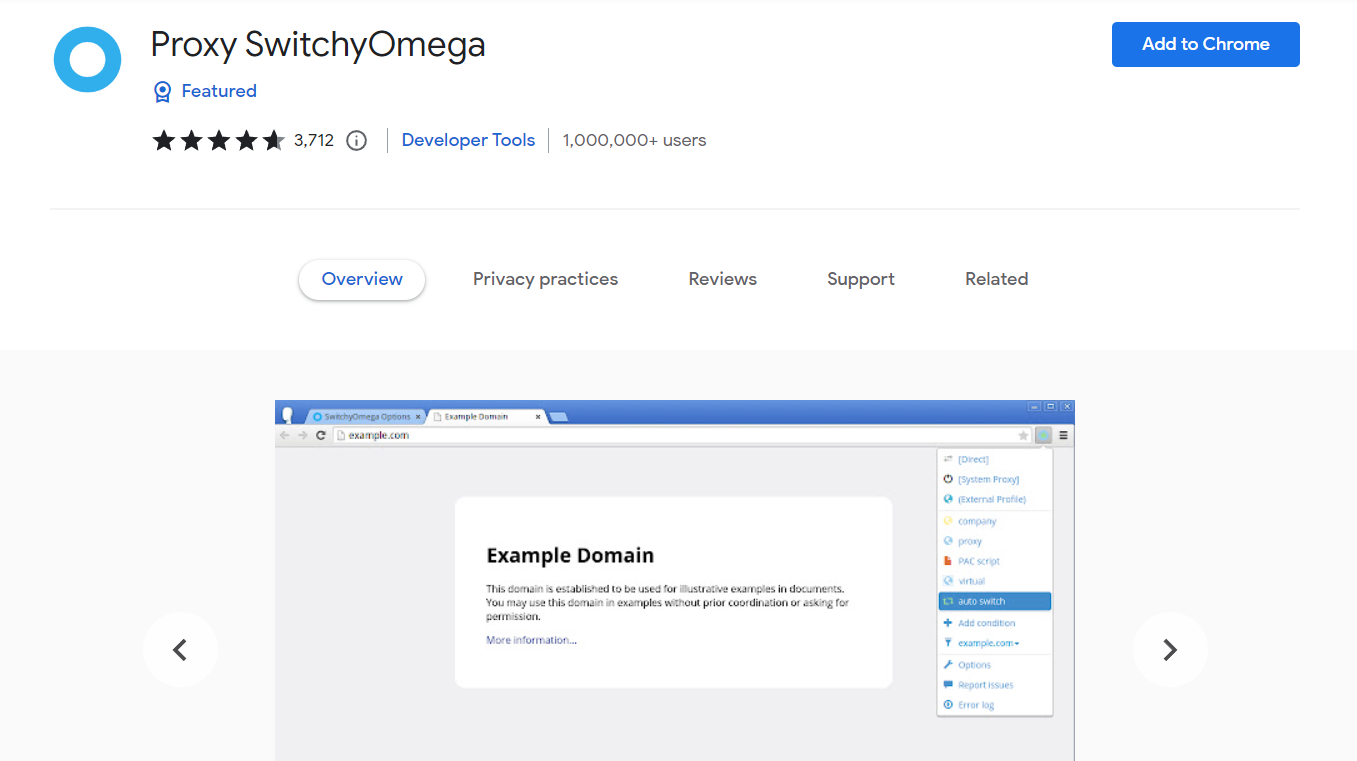Click the star rating display

(218, 140)
